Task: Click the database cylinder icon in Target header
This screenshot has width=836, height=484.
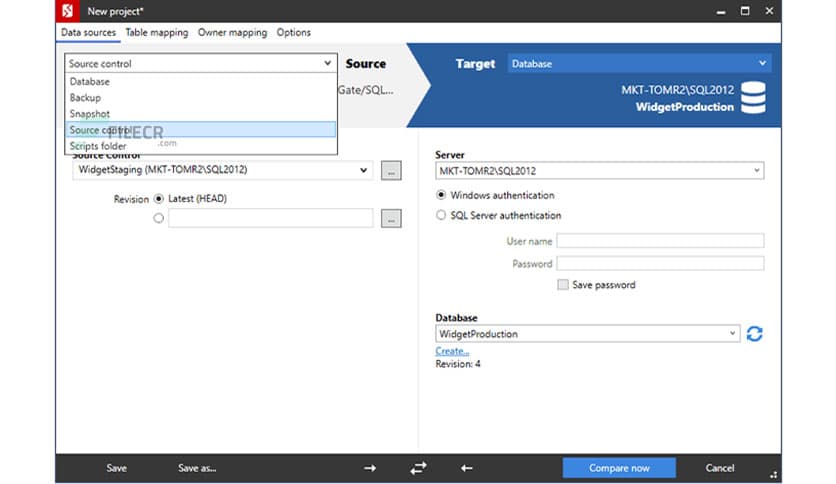Action: pos(753,98)
